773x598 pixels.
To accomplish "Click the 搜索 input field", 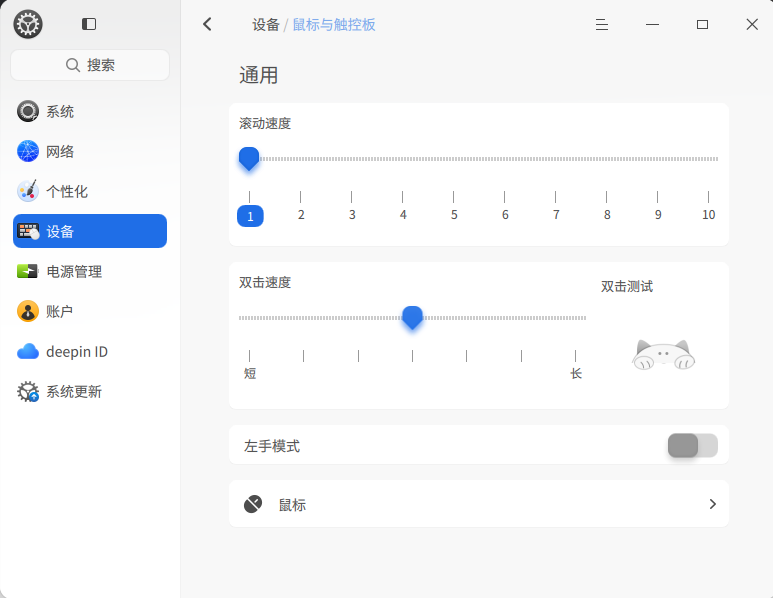I will point(90,65).
